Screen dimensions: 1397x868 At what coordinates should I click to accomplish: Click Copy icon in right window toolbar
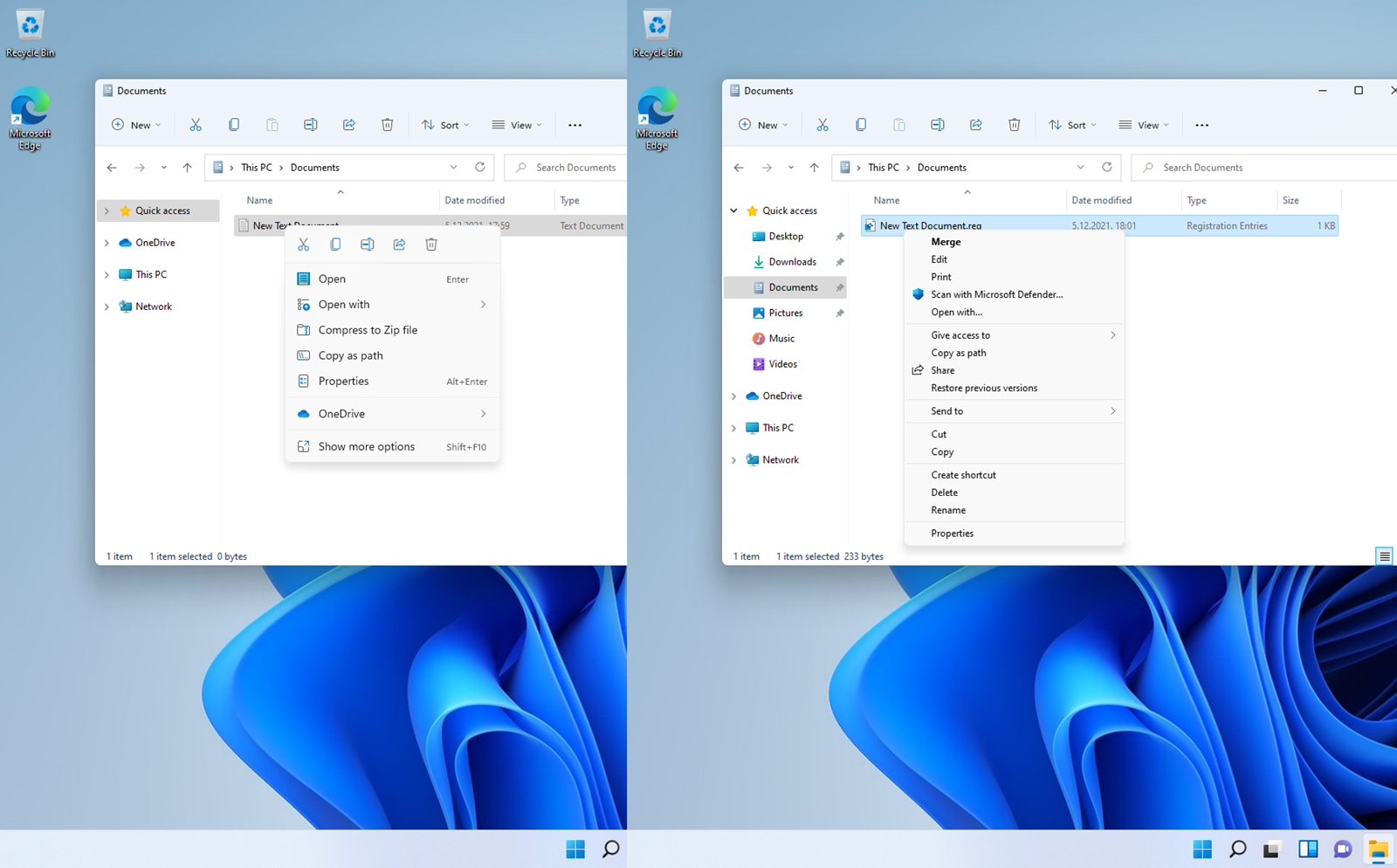pos(861,125)
